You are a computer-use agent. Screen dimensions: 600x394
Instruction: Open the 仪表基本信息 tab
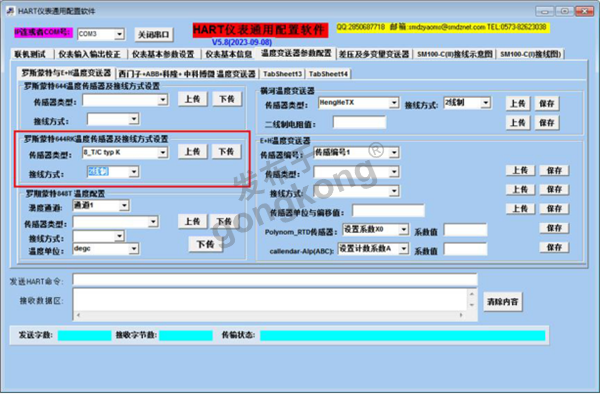pyautogui.click(x=228, y=54)
